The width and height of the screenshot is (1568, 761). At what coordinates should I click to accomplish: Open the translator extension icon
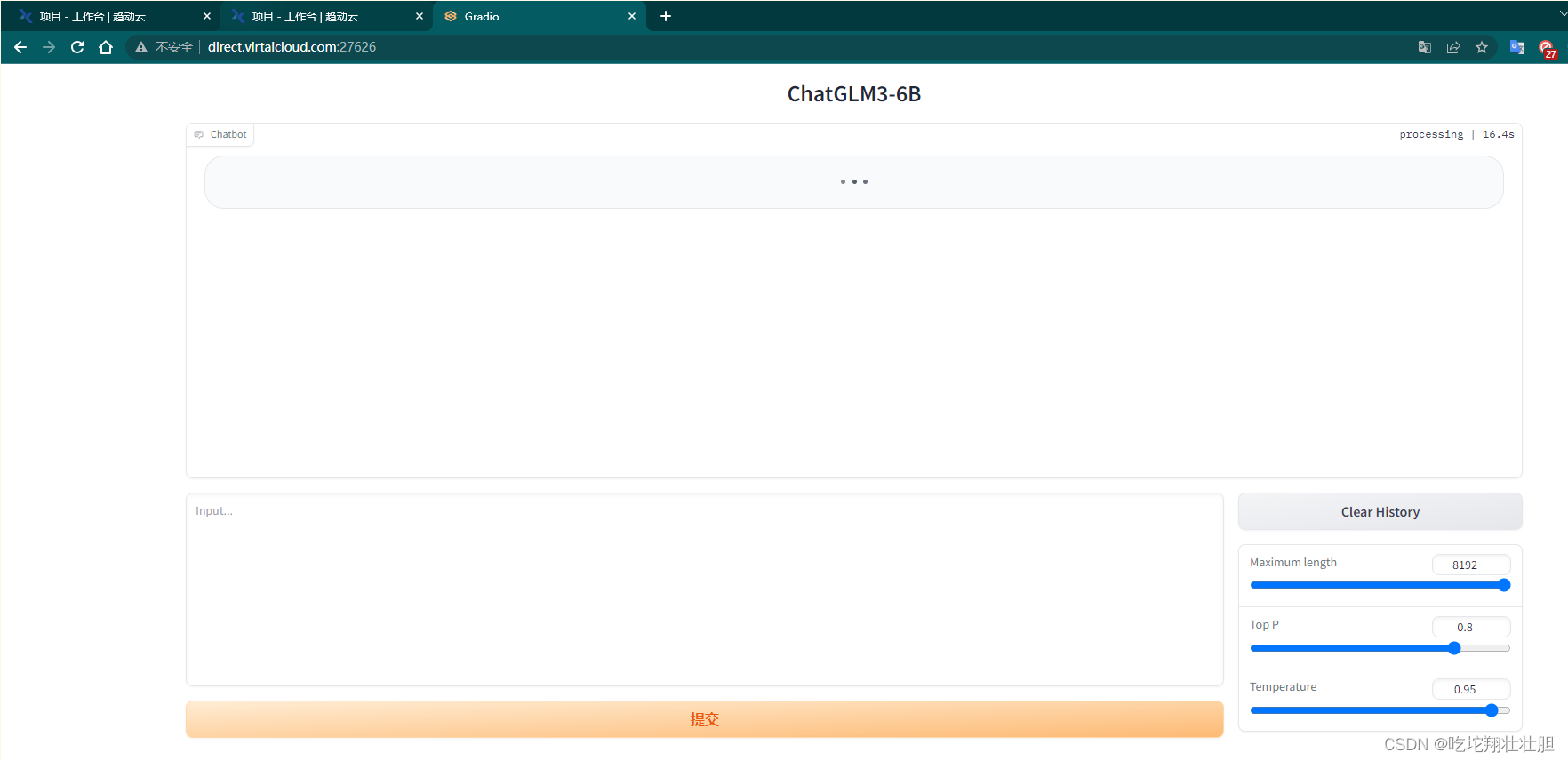pyautogui.click(x=1517, y=47)
